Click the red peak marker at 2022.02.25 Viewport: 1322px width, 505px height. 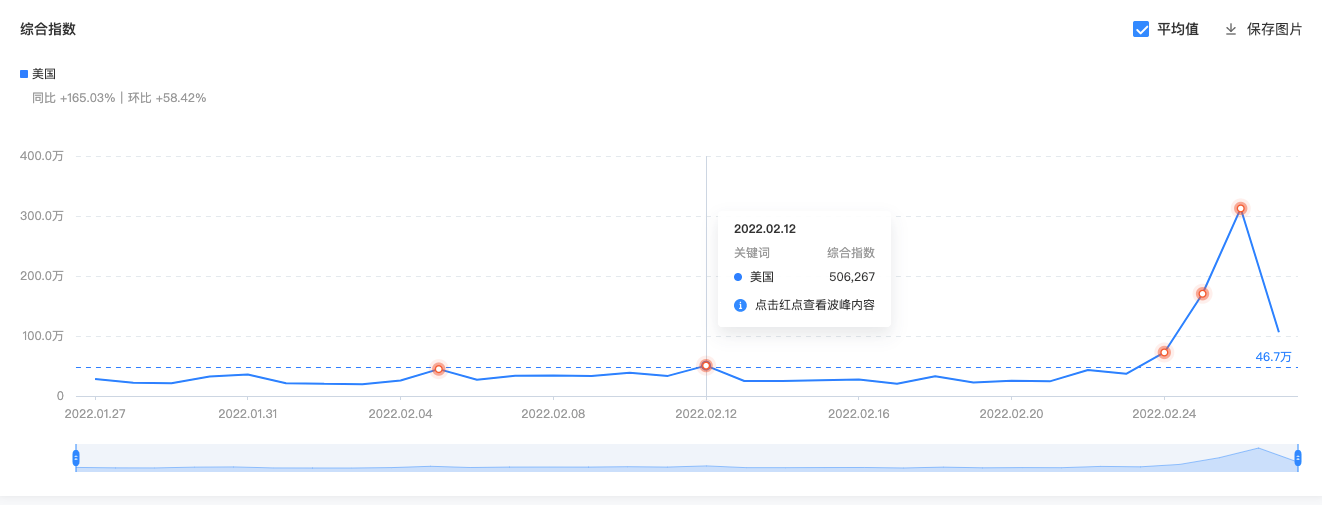[x=1203, y=294]
